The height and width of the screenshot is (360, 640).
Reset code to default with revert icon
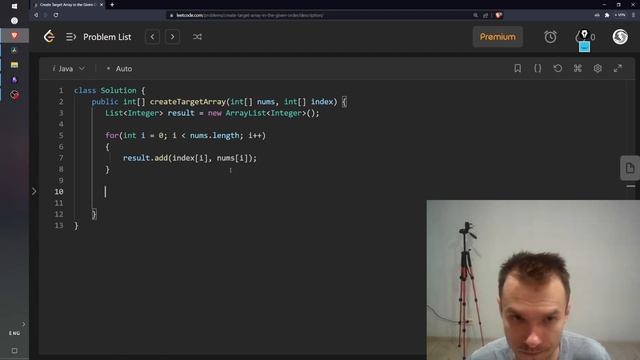click(558, 68)
